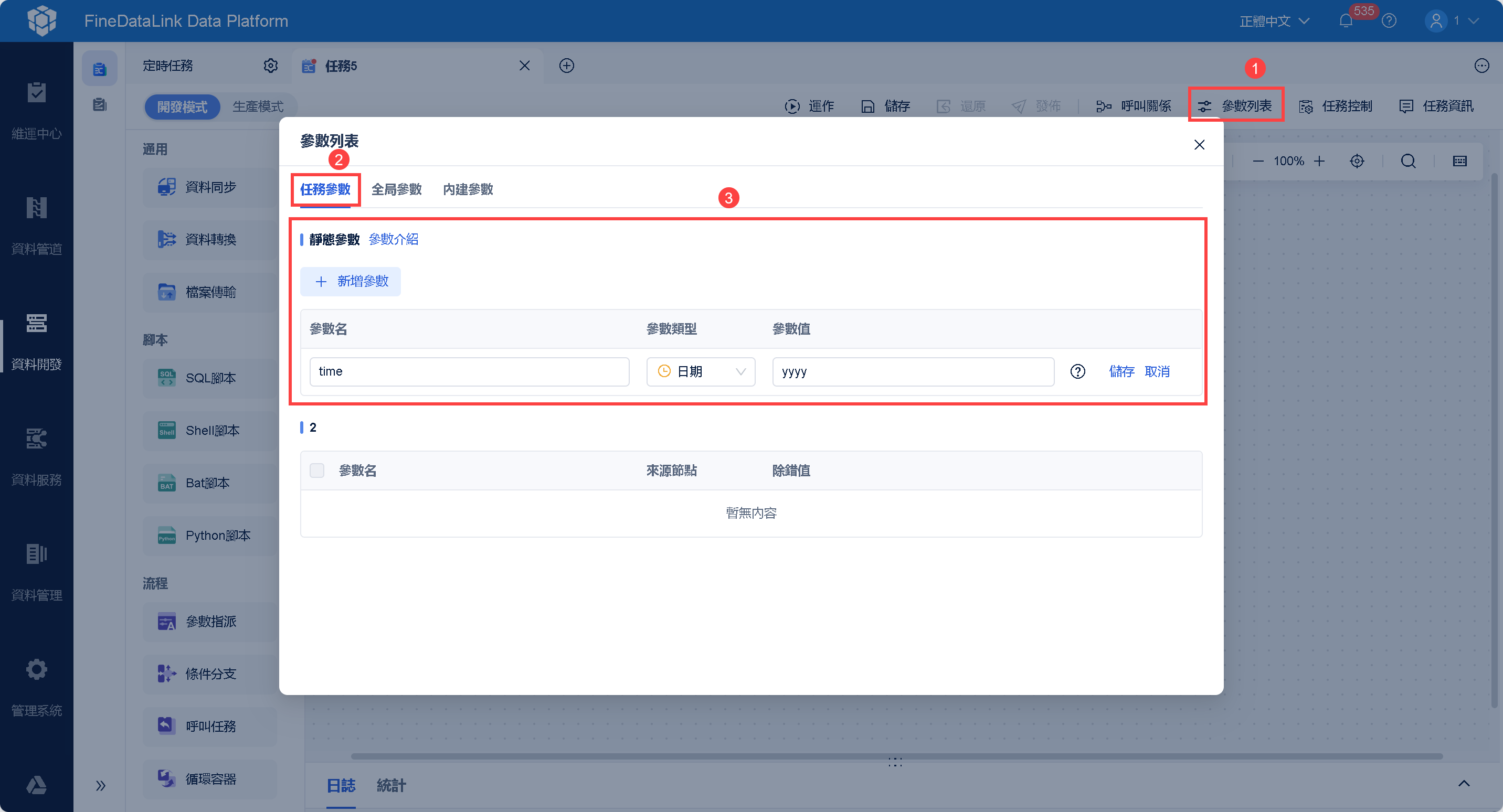Click the locate/center canvas target icon

click(x=1357, y=161)
